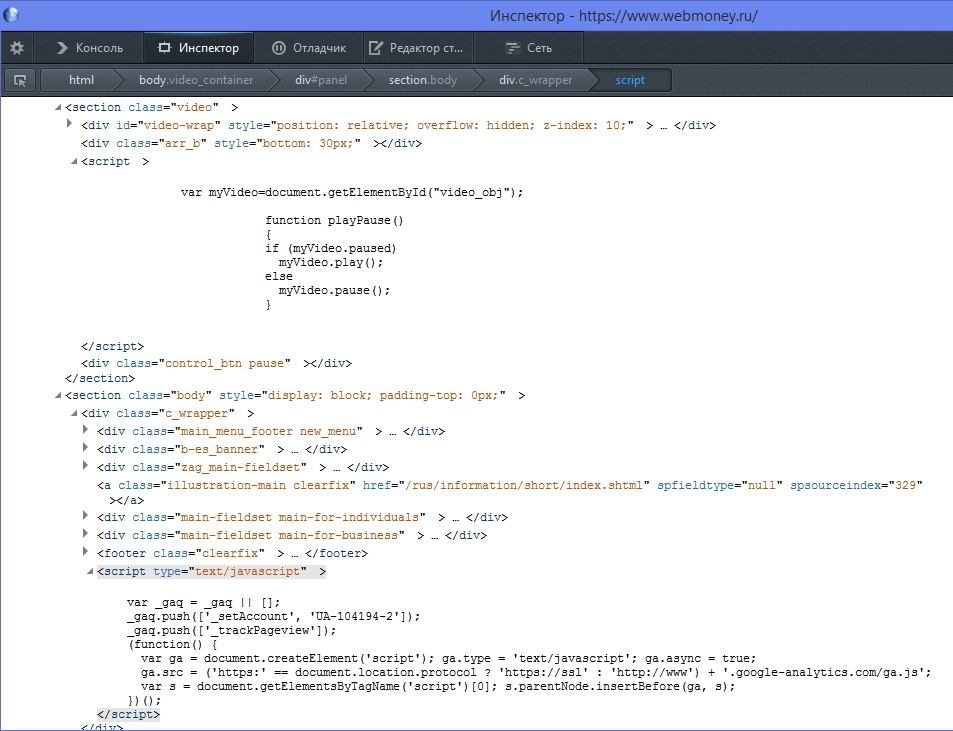Expand the main_menu_footer new_menu div
The width and height of the screenshot is (953, 731).
(85, 430)
